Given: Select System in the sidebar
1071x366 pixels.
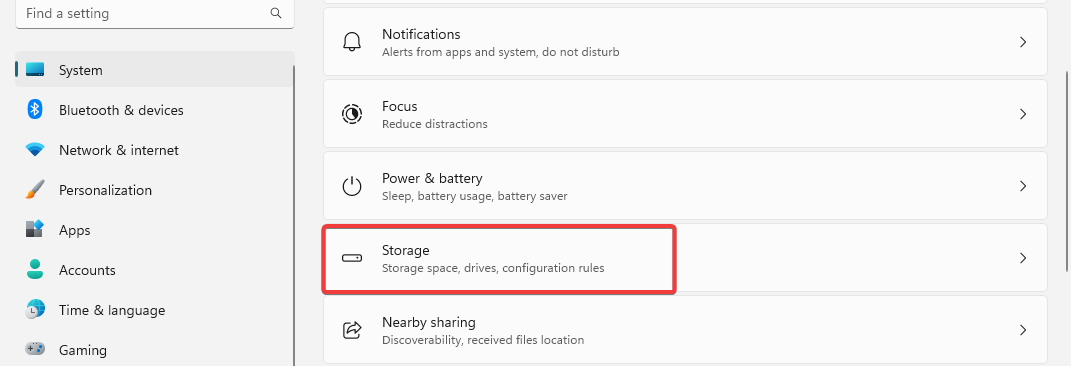Looking at the screenshot, I should click(x=154, y=70).
